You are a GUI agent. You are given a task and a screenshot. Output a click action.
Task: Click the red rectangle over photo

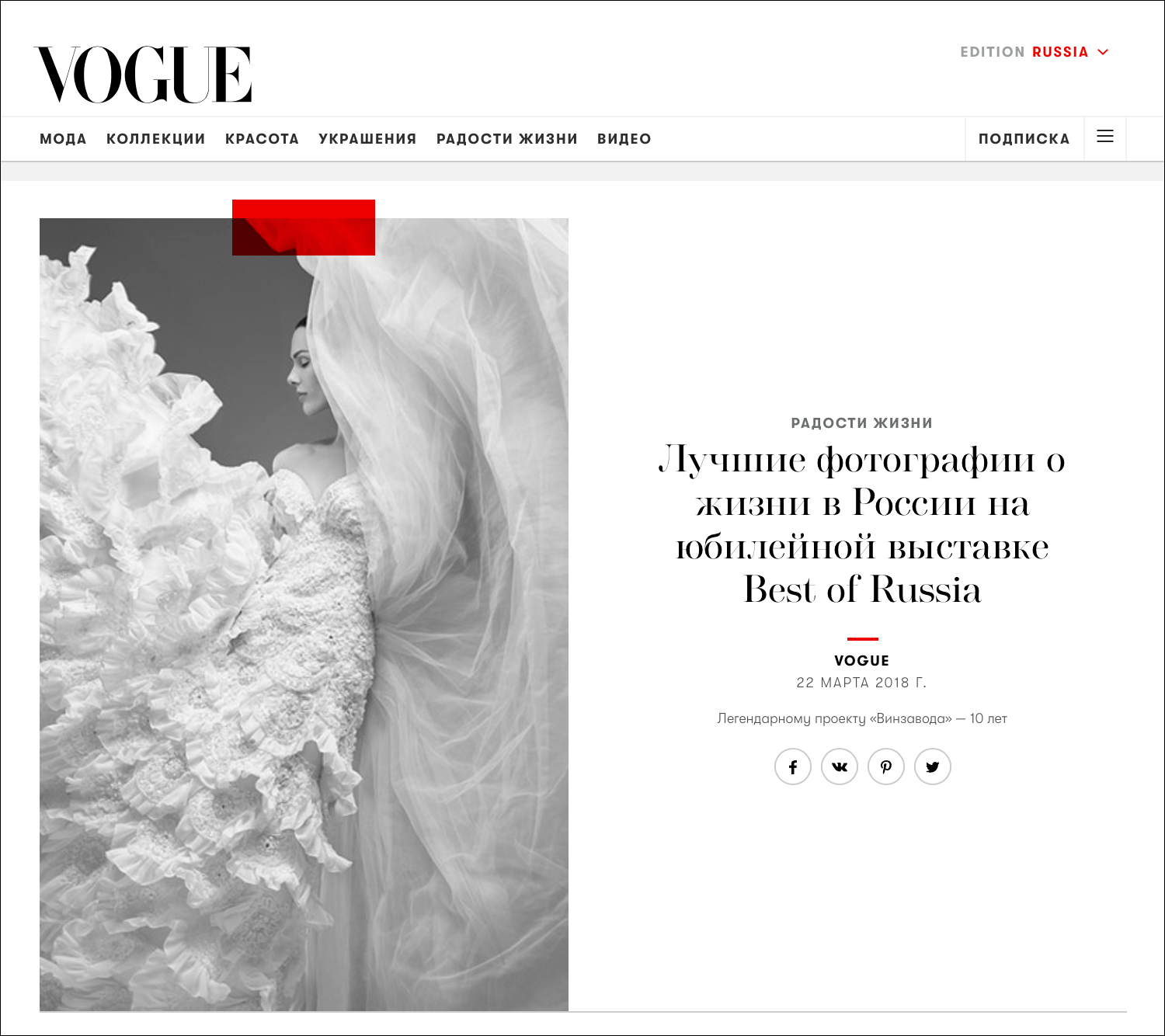(304, 228)
